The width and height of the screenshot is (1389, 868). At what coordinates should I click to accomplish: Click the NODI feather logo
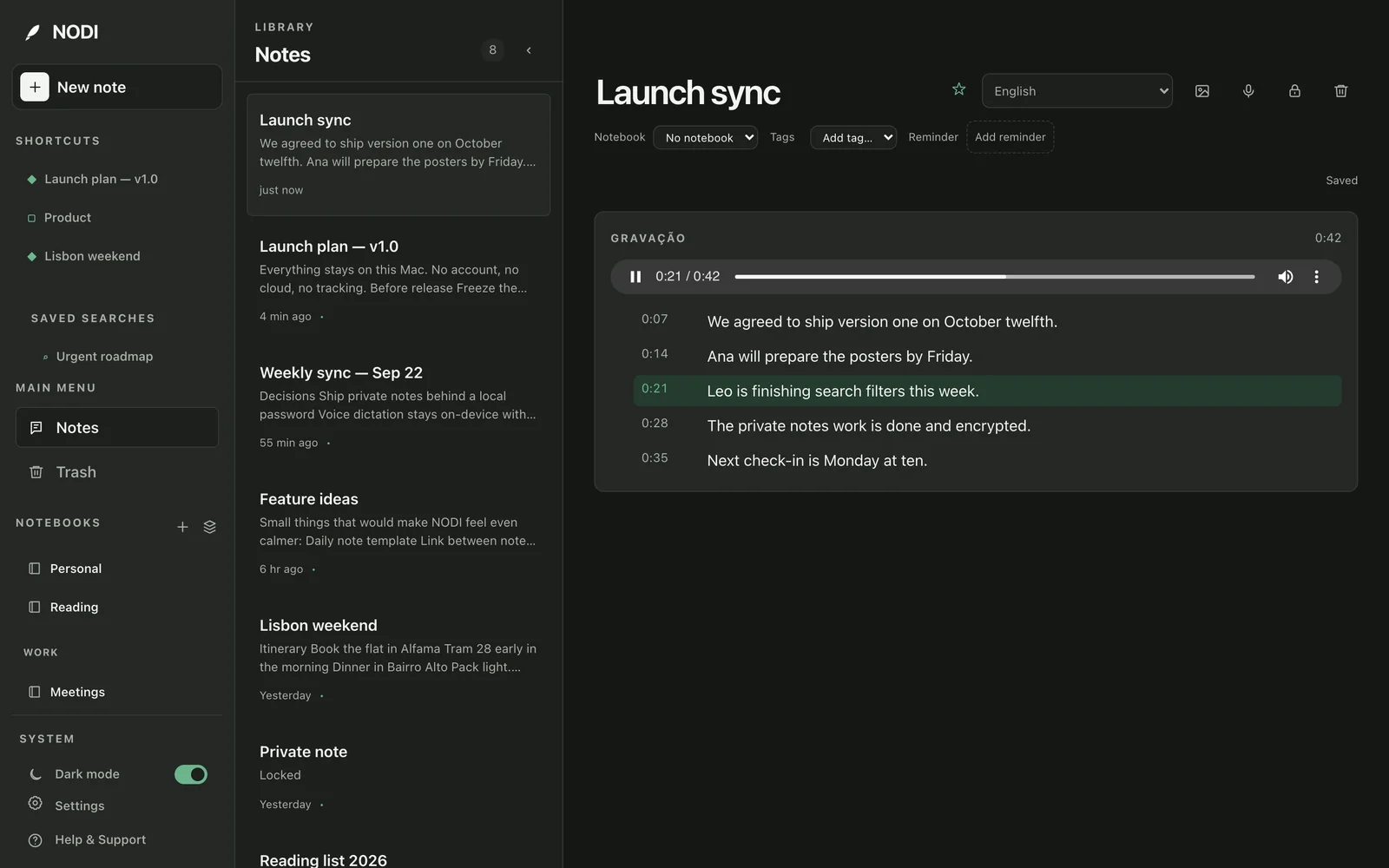click(x=32, y=32)
